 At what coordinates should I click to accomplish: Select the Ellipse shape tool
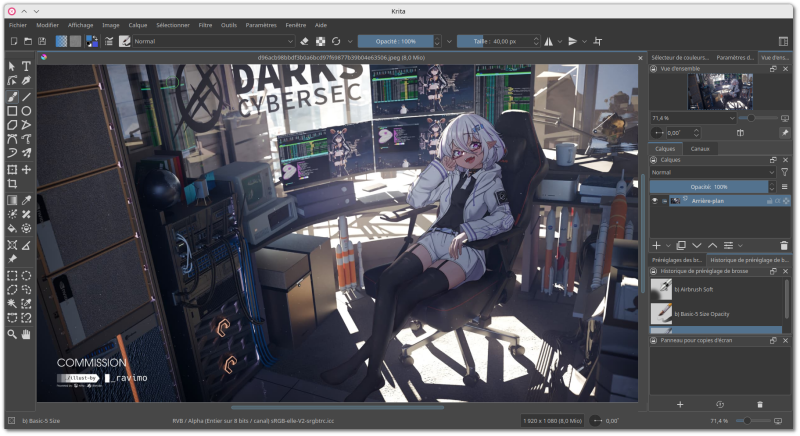click(26, 111)
